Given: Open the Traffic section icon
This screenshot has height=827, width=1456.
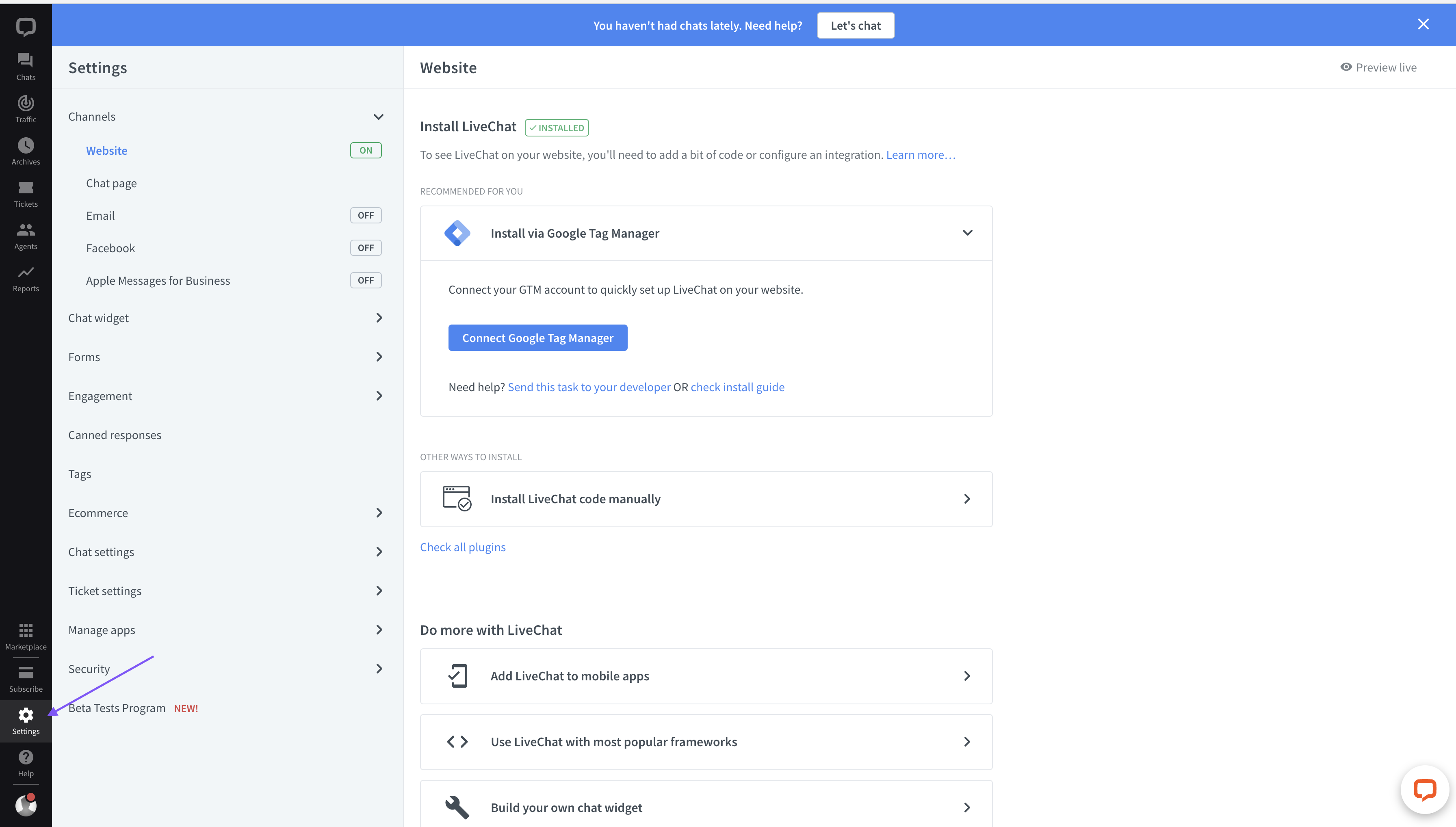Looking at the screenshot, I should [26, 103].
